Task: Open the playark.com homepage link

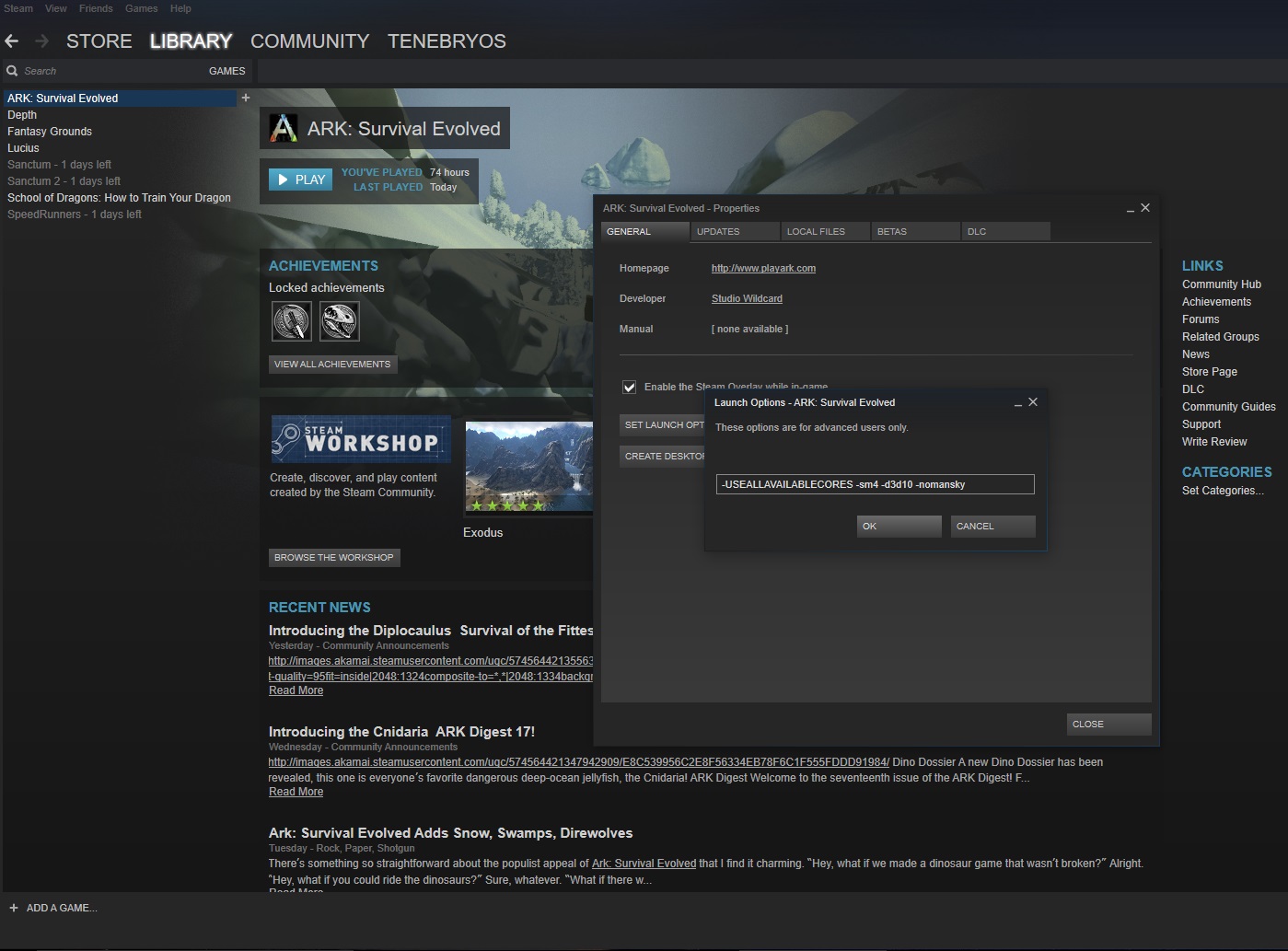Action: pos(763,268)
